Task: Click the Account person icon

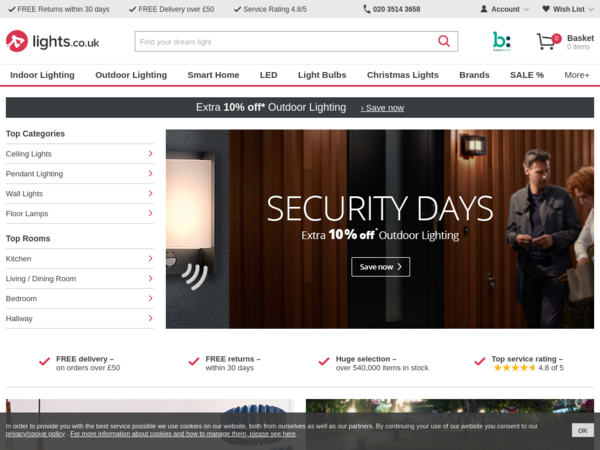Action: pyautogui.click(x=484, y=9)
